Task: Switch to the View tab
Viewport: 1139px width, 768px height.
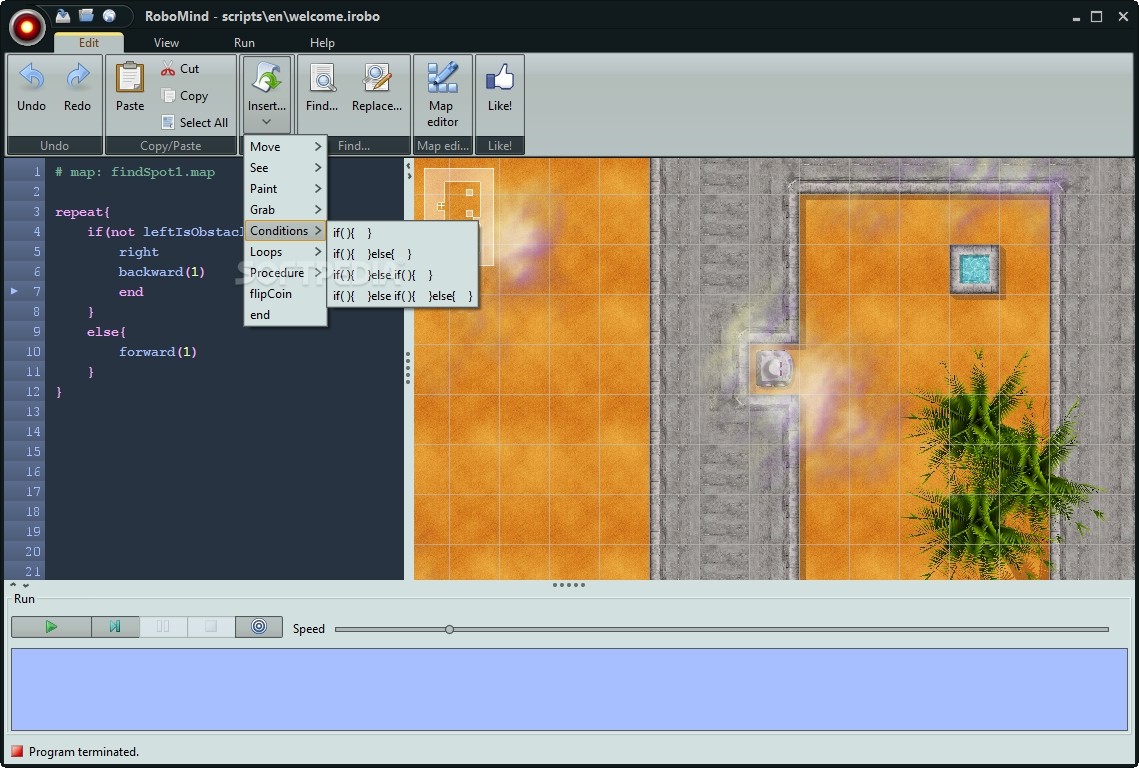Action: coord(166,42)
